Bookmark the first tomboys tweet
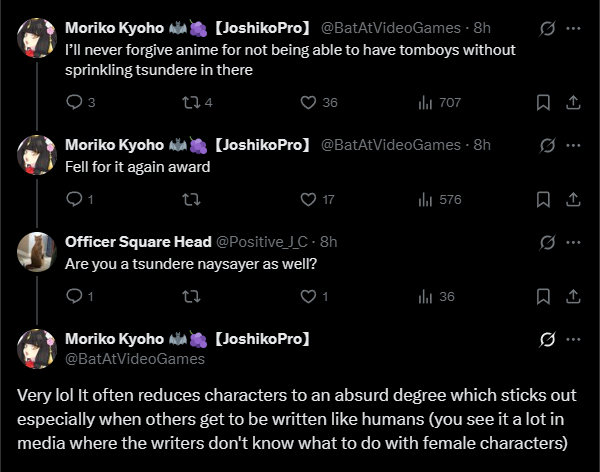The image size is (600, 472). 543,102
